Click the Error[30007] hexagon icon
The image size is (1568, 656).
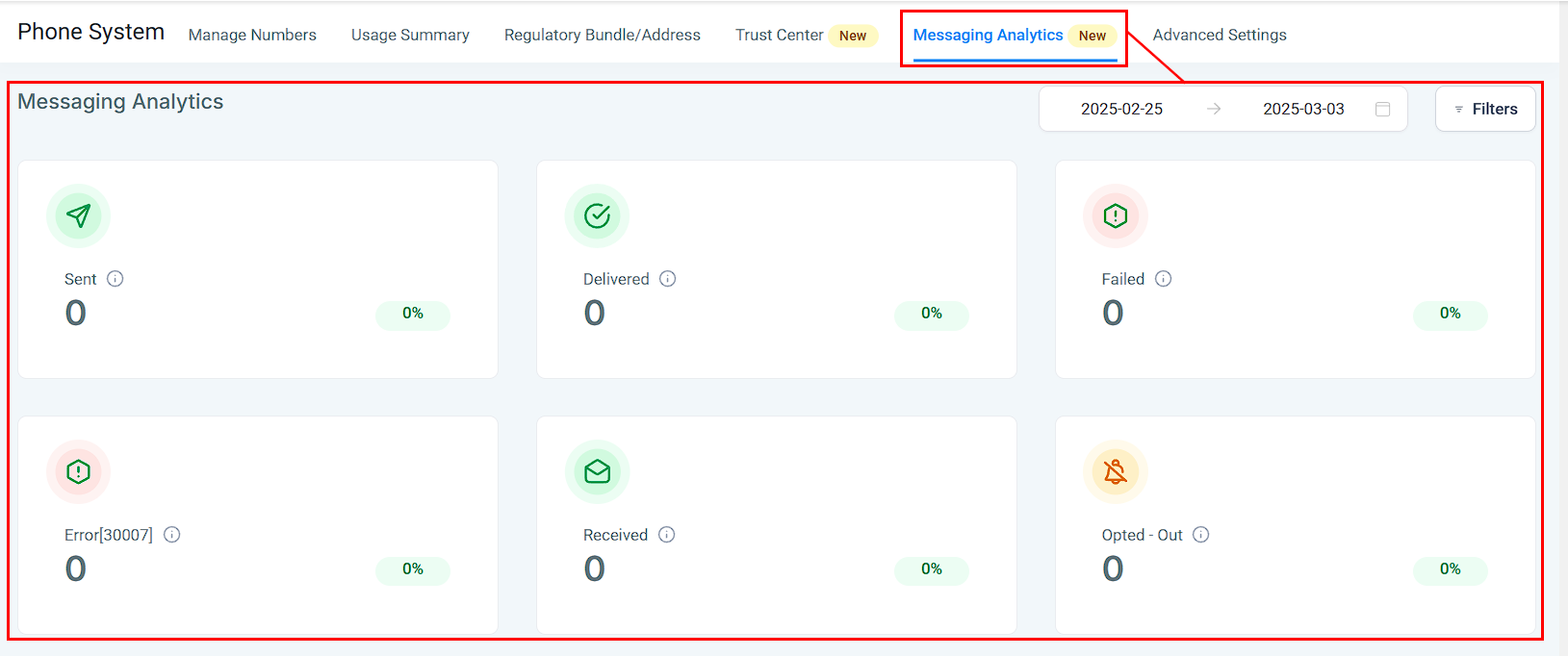(x=79, y=471)
